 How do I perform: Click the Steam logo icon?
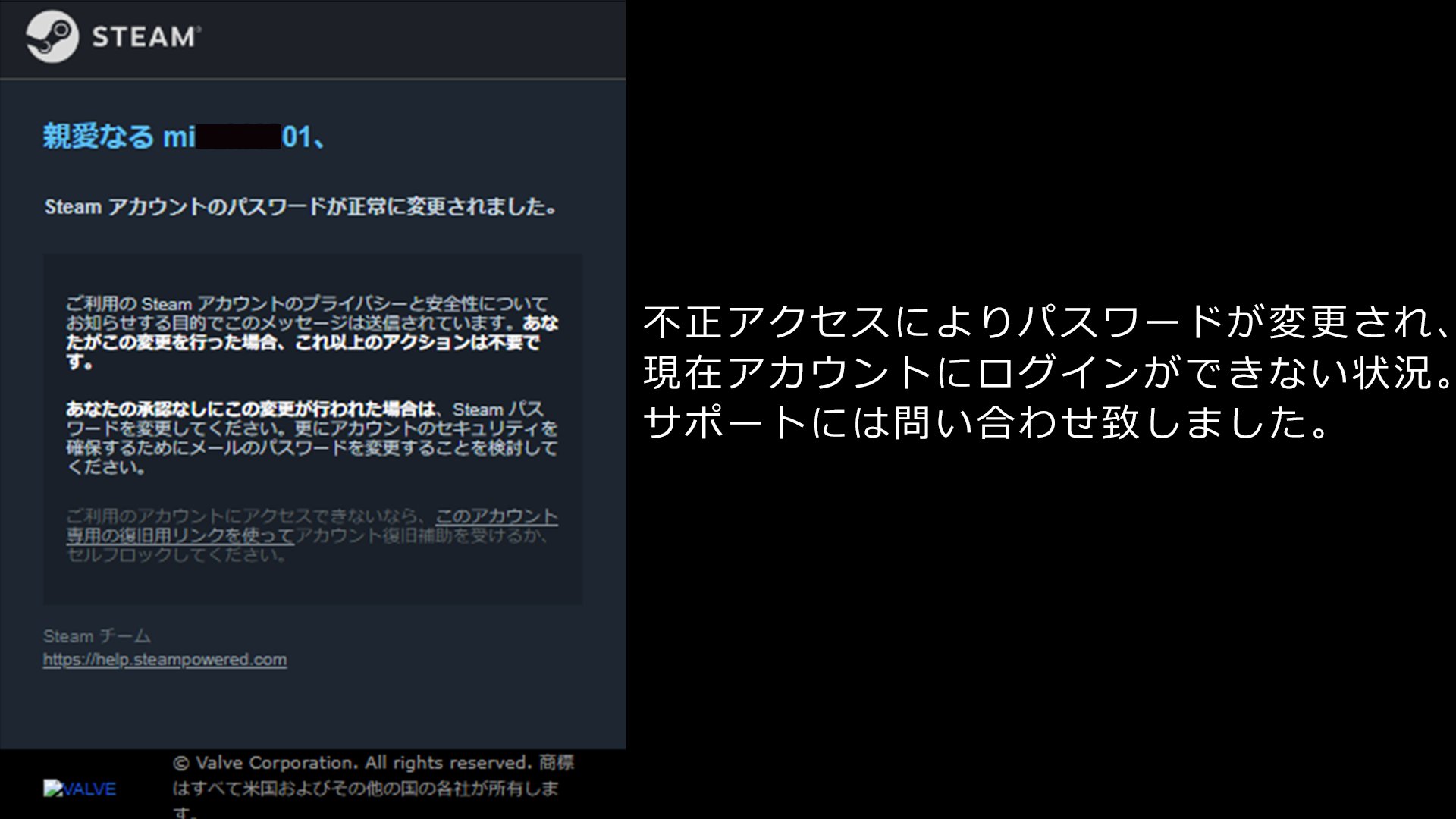(52, 36)
